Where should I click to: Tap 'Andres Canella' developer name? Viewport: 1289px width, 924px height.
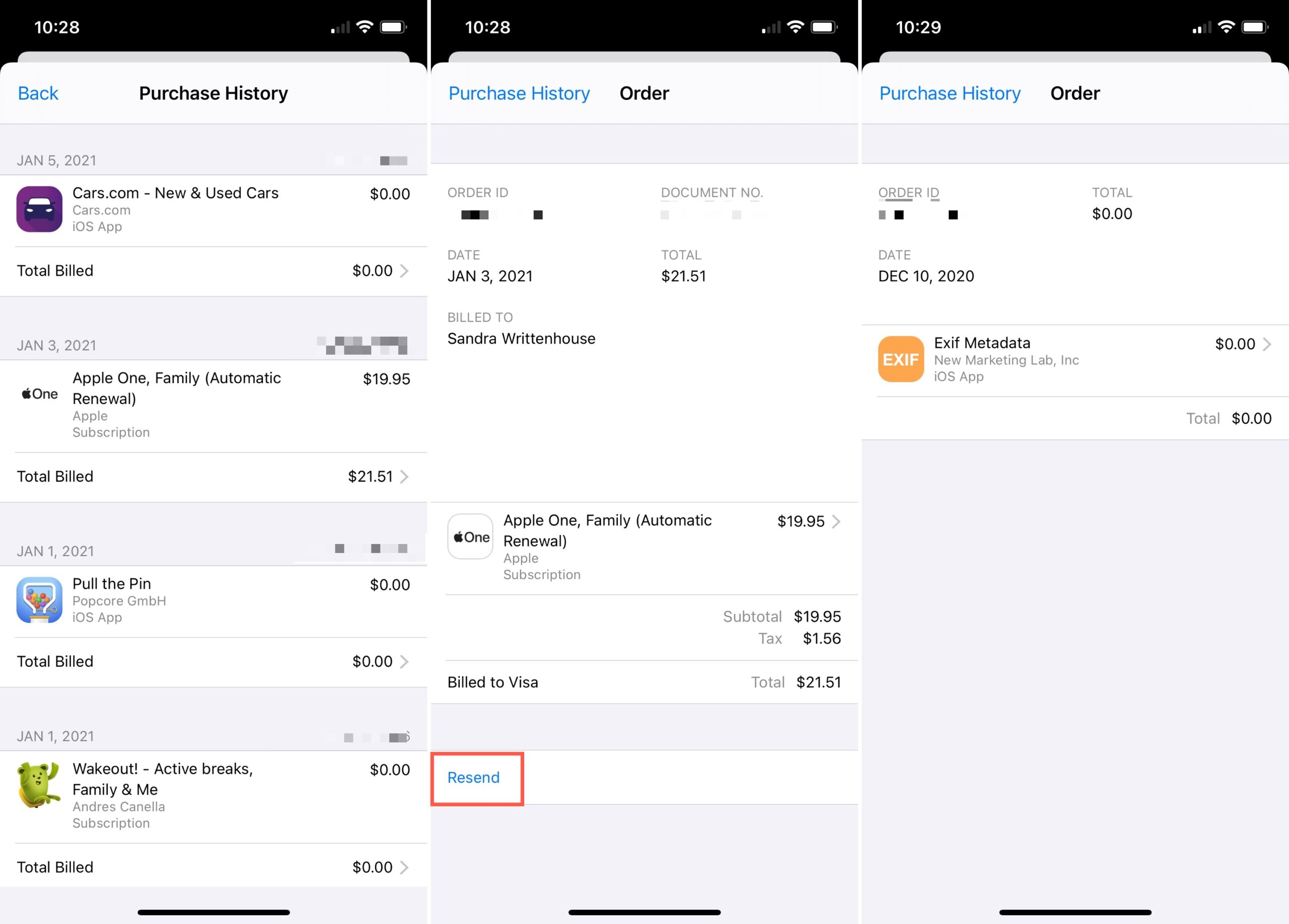tap(119, 807)
